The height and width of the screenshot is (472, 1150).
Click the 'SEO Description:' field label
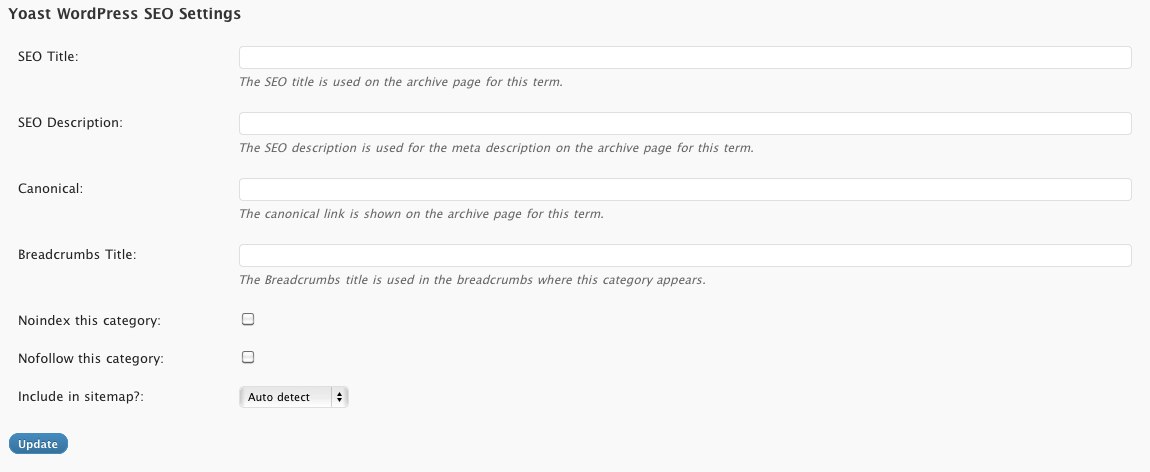tap(70, 122)
